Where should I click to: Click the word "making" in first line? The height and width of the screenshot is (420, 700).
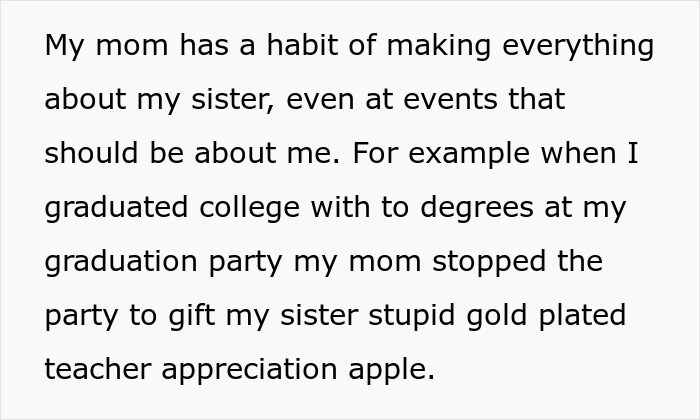pos(439,46)
